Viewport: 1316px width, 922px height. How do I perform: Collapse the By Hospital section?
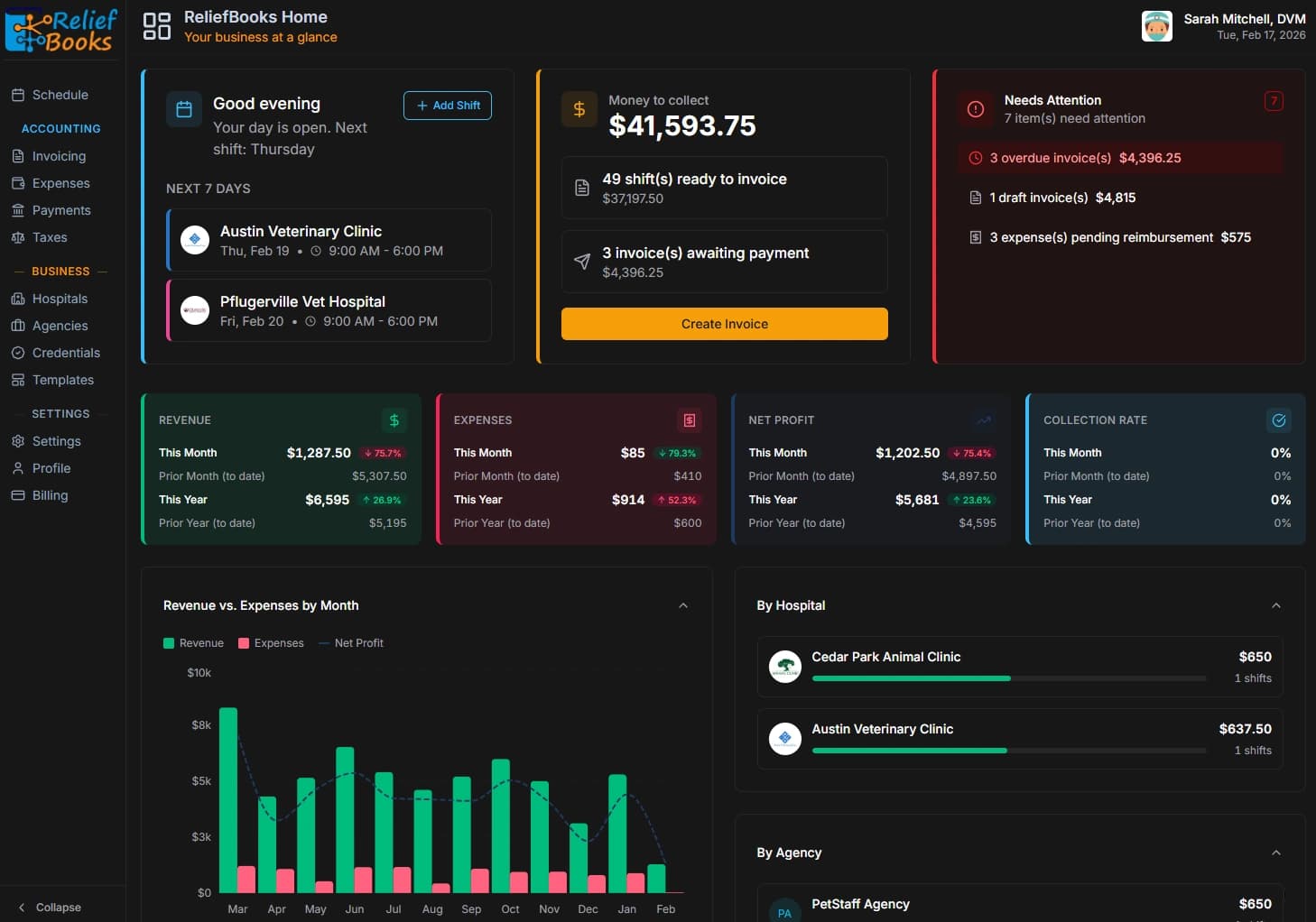1276,605
